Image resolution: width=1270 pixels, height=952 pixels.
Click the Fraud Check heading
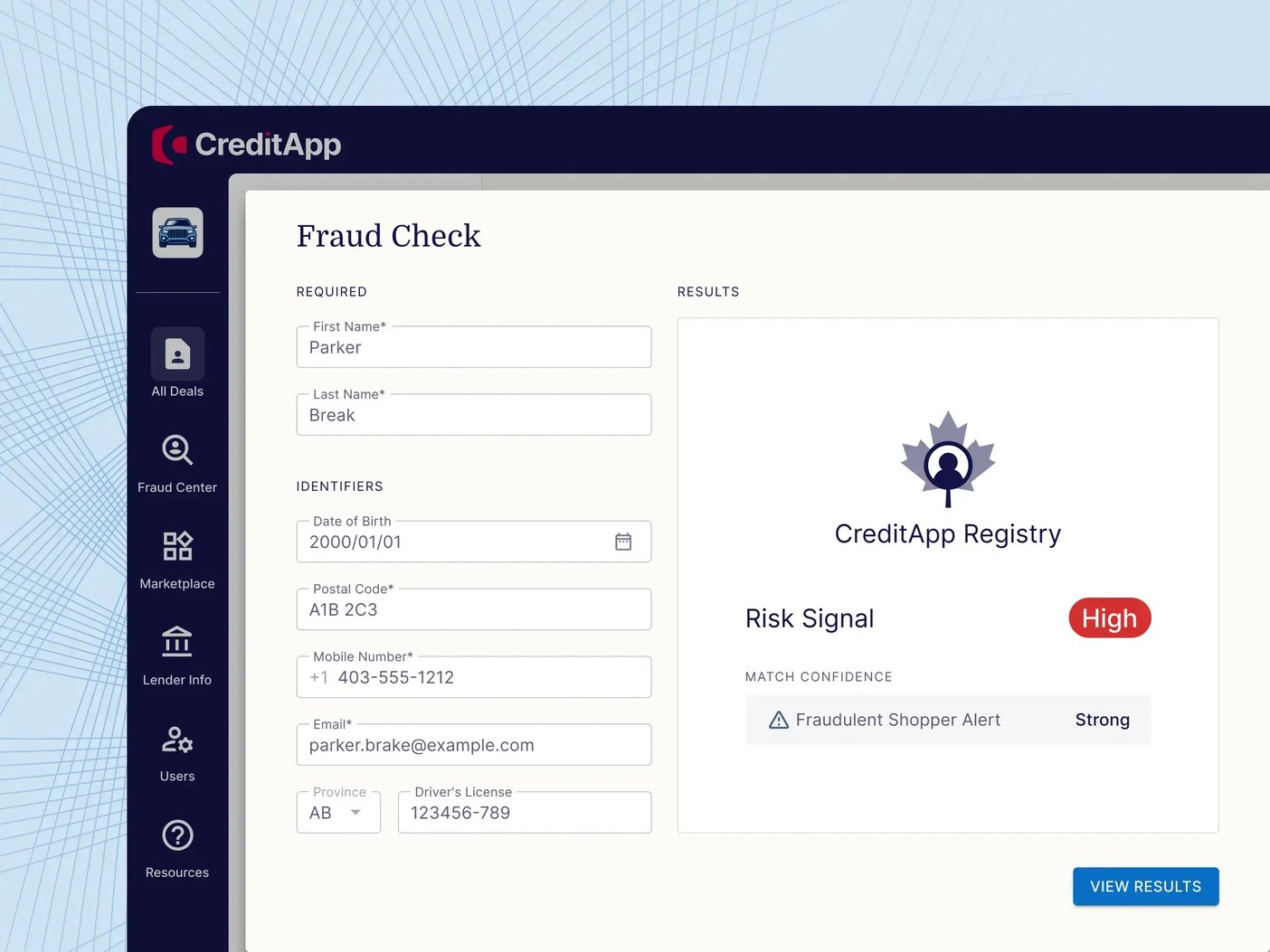(x=389, y=236)
